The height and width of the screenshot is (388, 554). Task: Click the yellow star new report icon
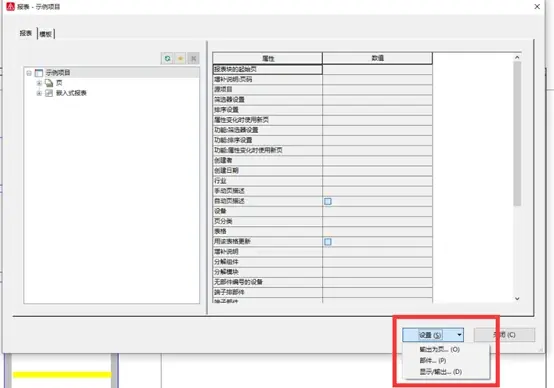coord(181,58)
